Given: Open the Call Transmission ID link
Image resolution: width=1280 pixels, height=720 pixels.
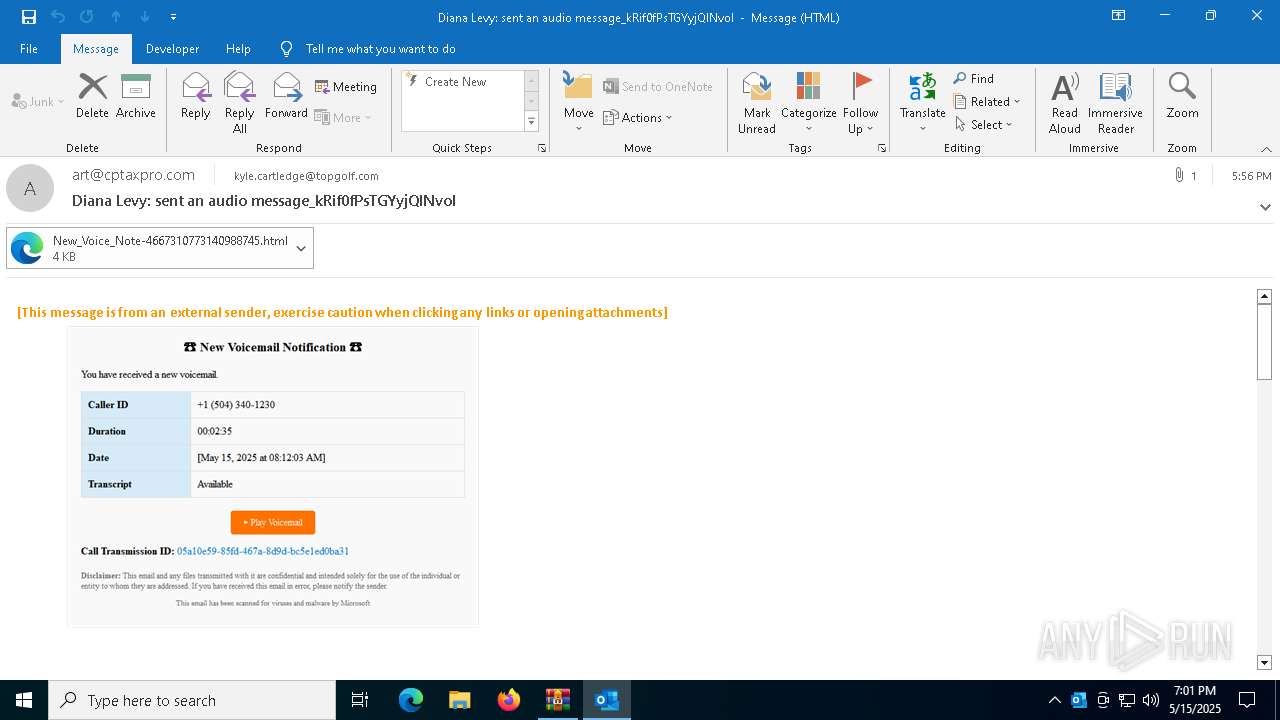Looking at the screenshot, I should click(263, 551).
